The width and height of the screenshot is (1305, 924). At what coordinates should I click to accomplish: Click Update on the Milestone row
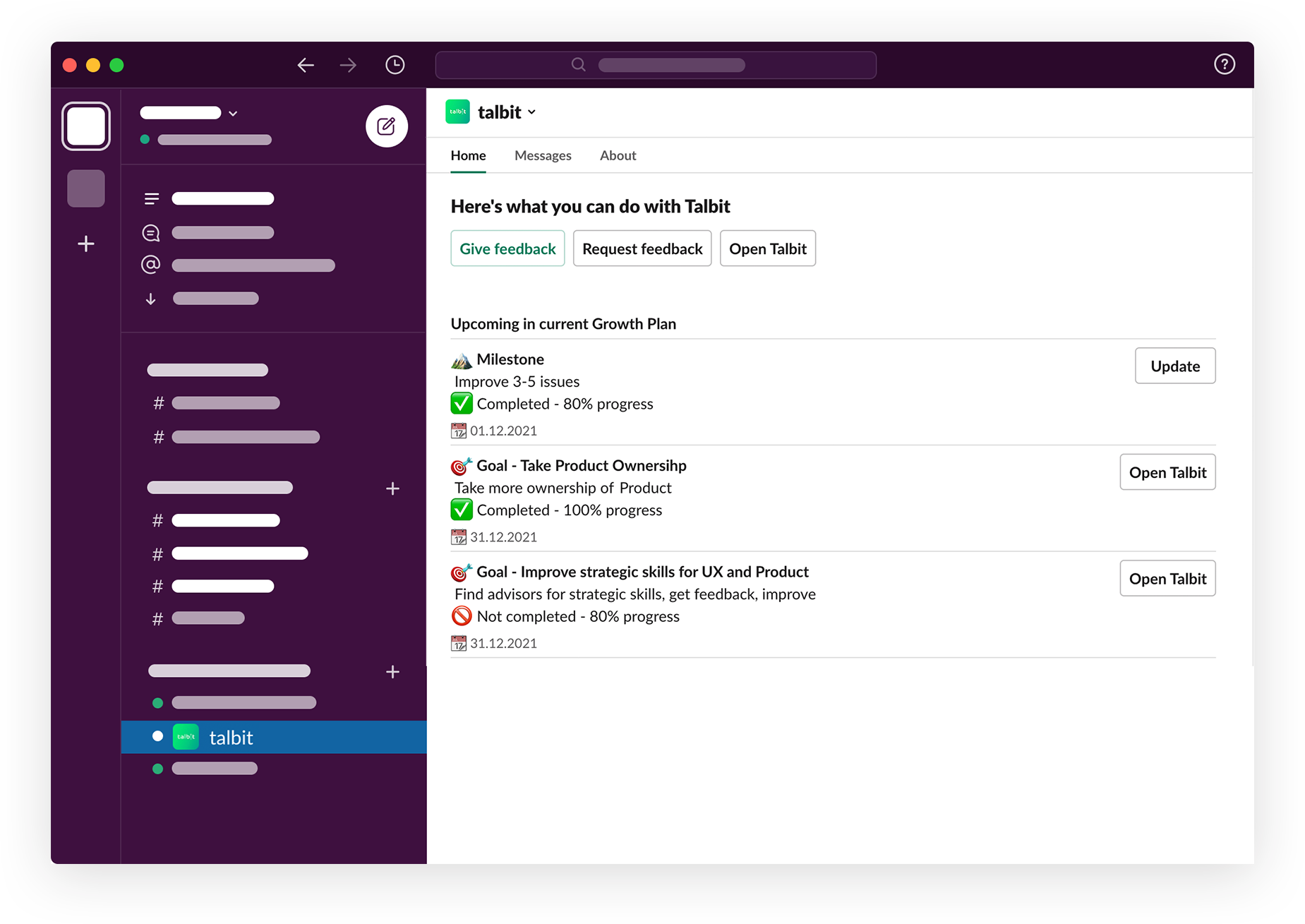coord(1175,366)
